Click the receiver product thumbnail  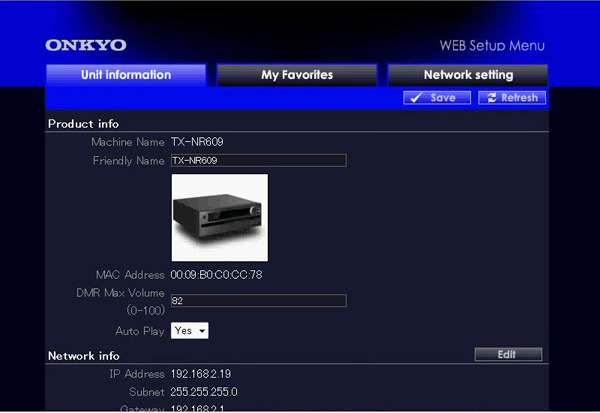click(x=220, y=218)
